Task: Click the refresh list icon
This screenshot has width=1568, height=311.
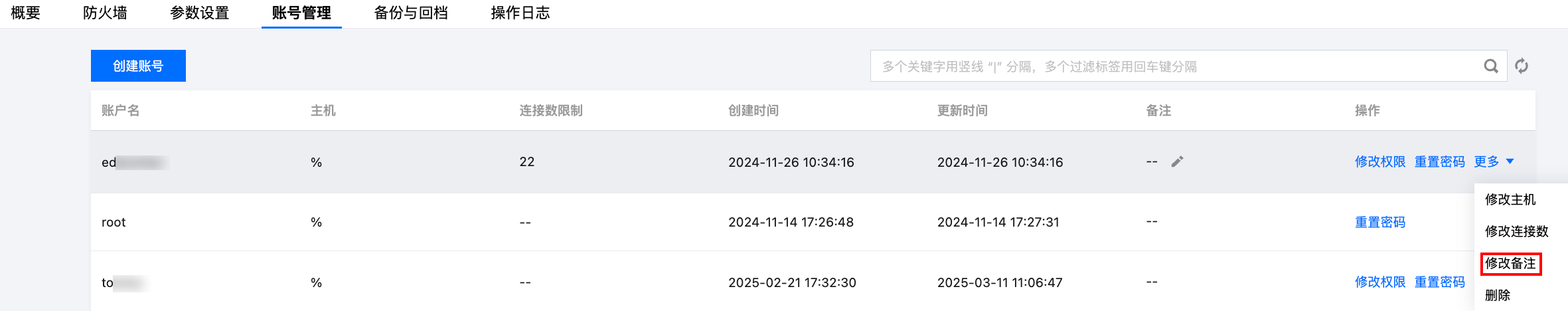Action: click(1522, 66)
